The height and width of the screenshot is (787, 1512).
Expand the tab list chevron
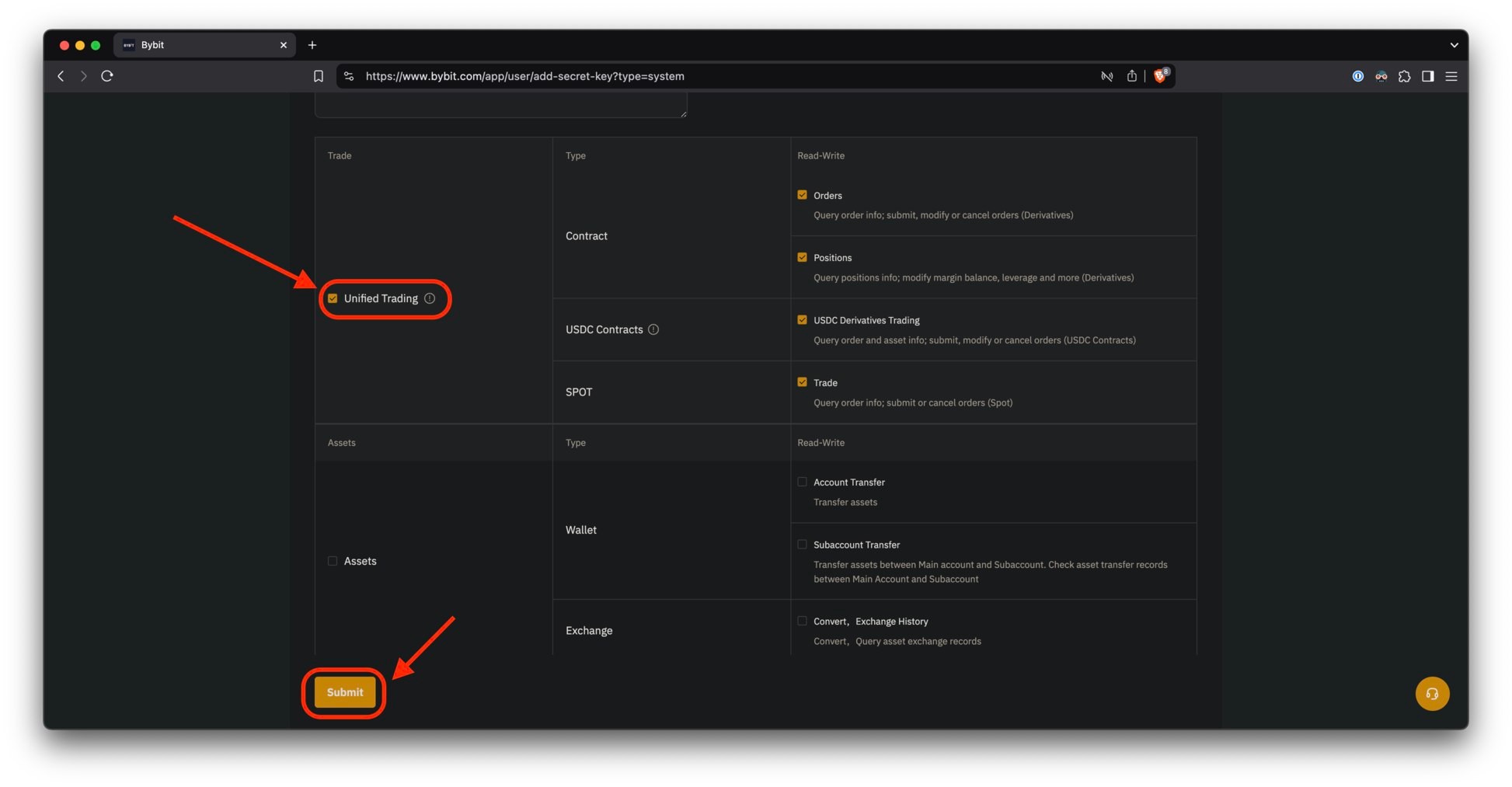point(1454,45)
